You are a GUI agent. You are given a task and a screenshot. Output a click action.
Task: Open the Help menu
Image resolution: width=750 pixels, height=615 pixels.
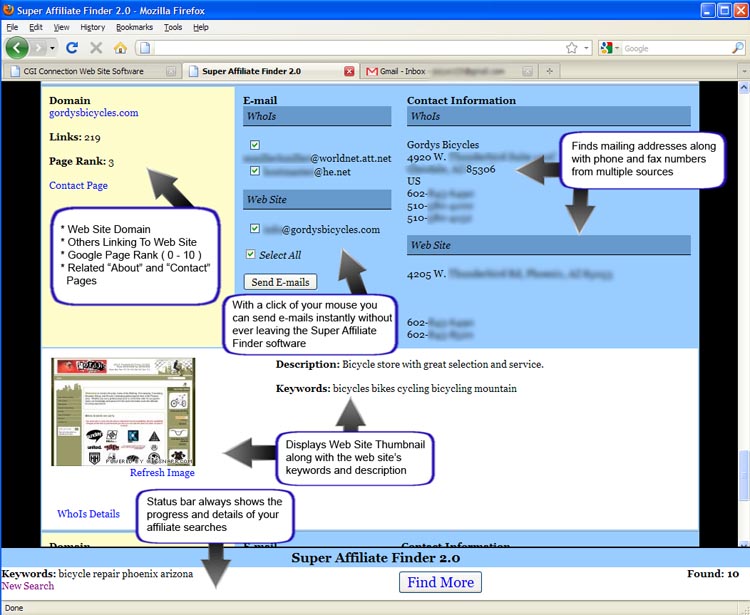point(201,27)
